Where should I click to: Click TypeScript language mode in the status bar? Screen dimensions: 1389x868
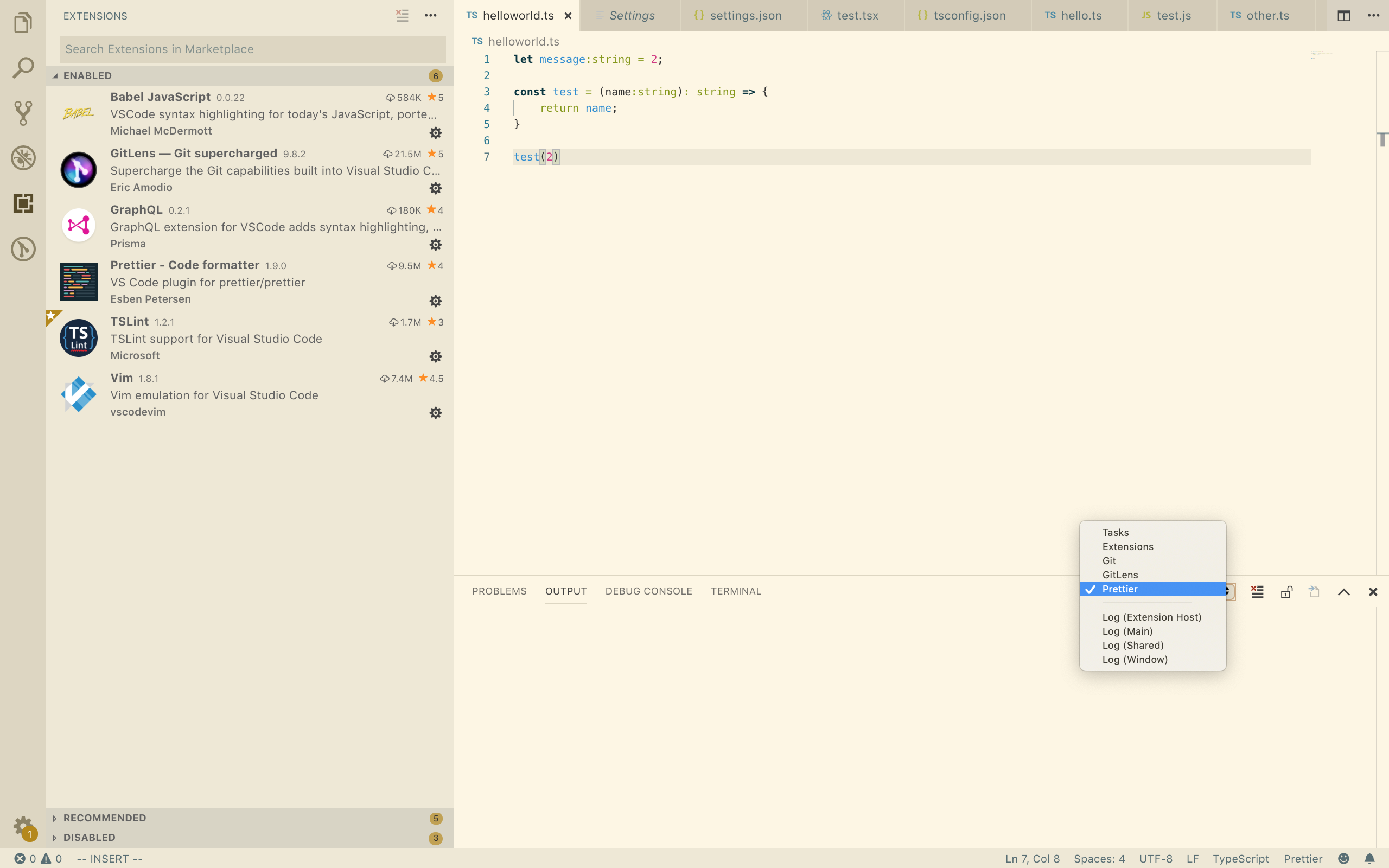pyautogui.click(x=1241, y=858)
